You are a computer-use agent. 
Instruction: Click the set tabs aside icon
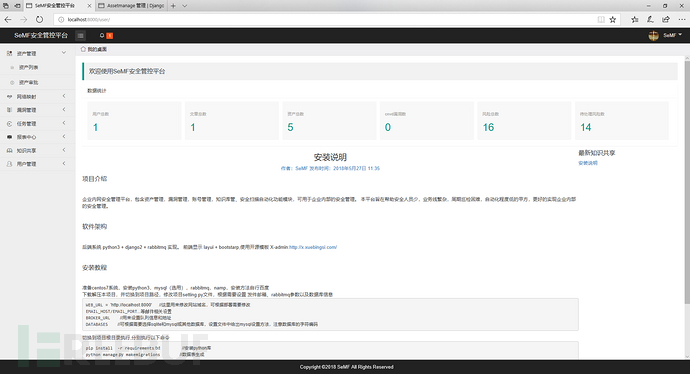pos(17,6)
